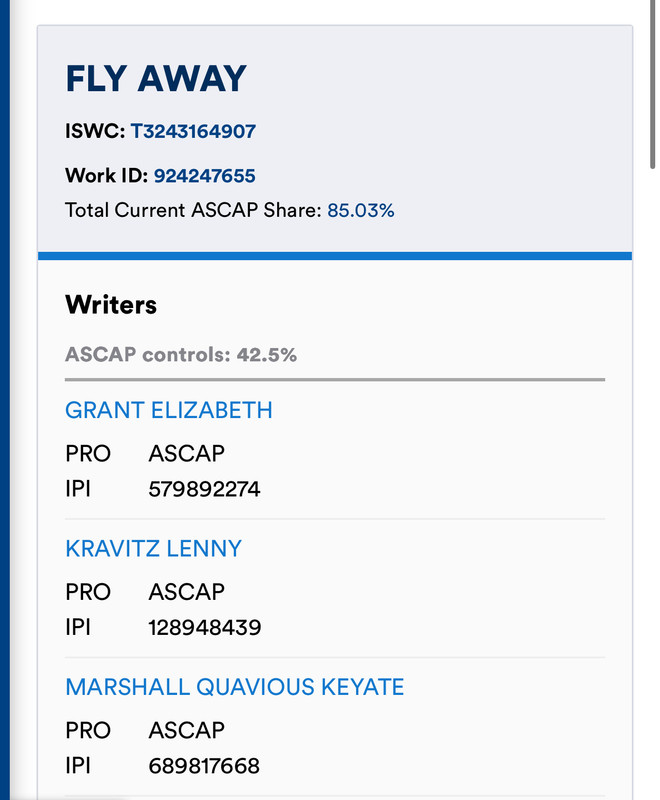
Task: Click the ASCAP PRO value under Grant Elizabeth
Action: (187, 454)
